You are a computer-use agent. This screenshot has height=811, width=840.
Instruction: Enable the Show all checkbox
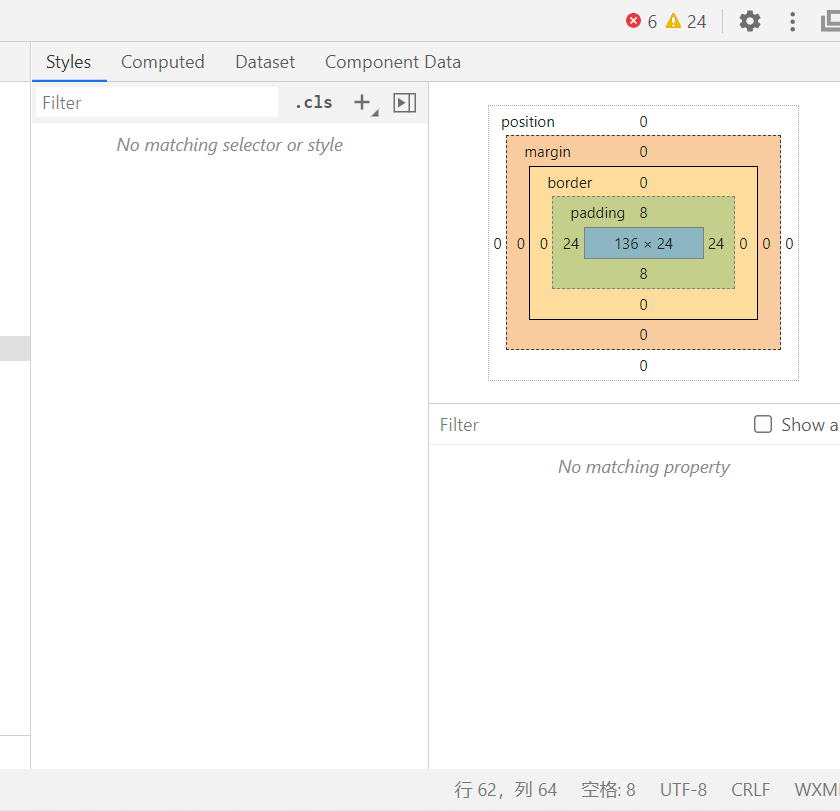tap(763, 424)
